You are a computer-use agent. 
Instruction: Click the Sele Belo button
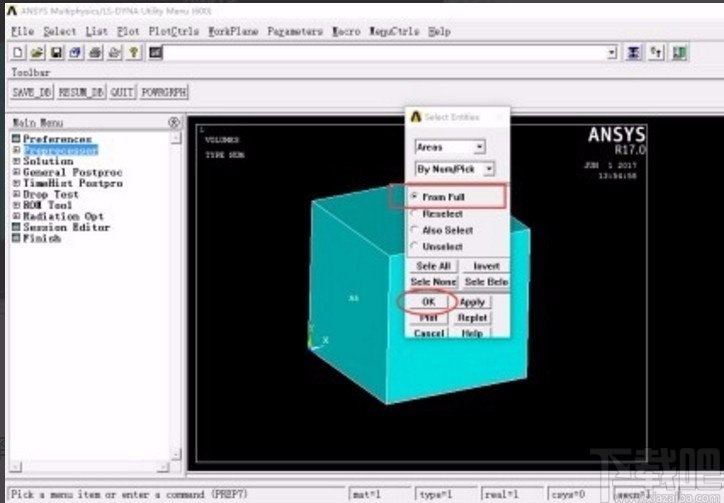click(486, 282)
